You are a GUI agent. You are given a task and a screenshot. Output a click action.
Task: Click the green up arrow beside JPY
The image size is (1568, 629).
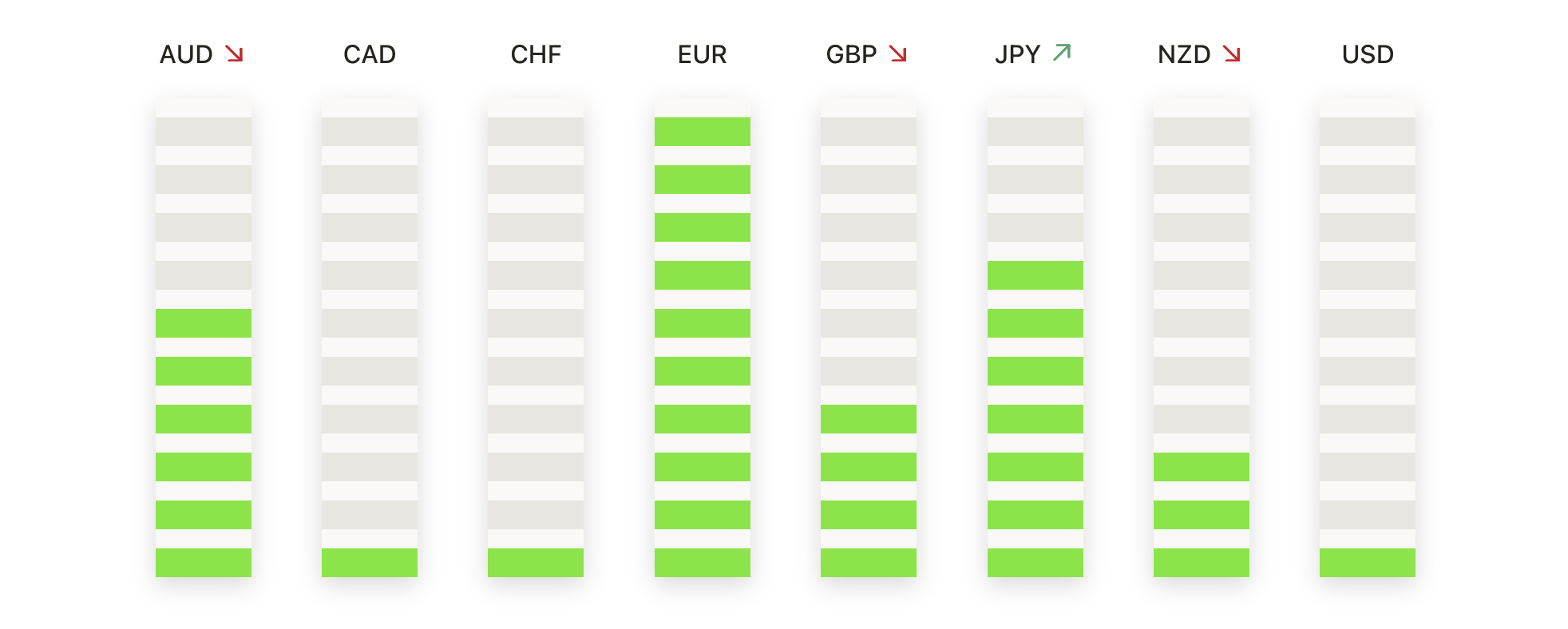click(x=1062, y=53)
